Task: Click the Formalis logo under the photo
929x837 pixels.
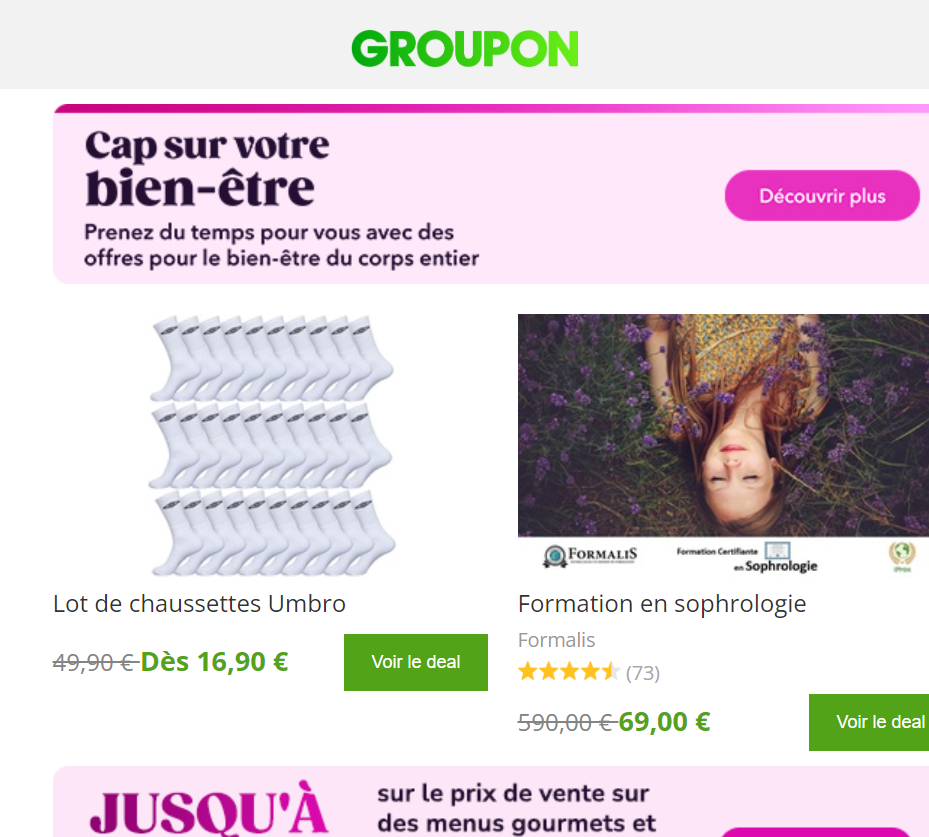Action: [x=590, y=555]
